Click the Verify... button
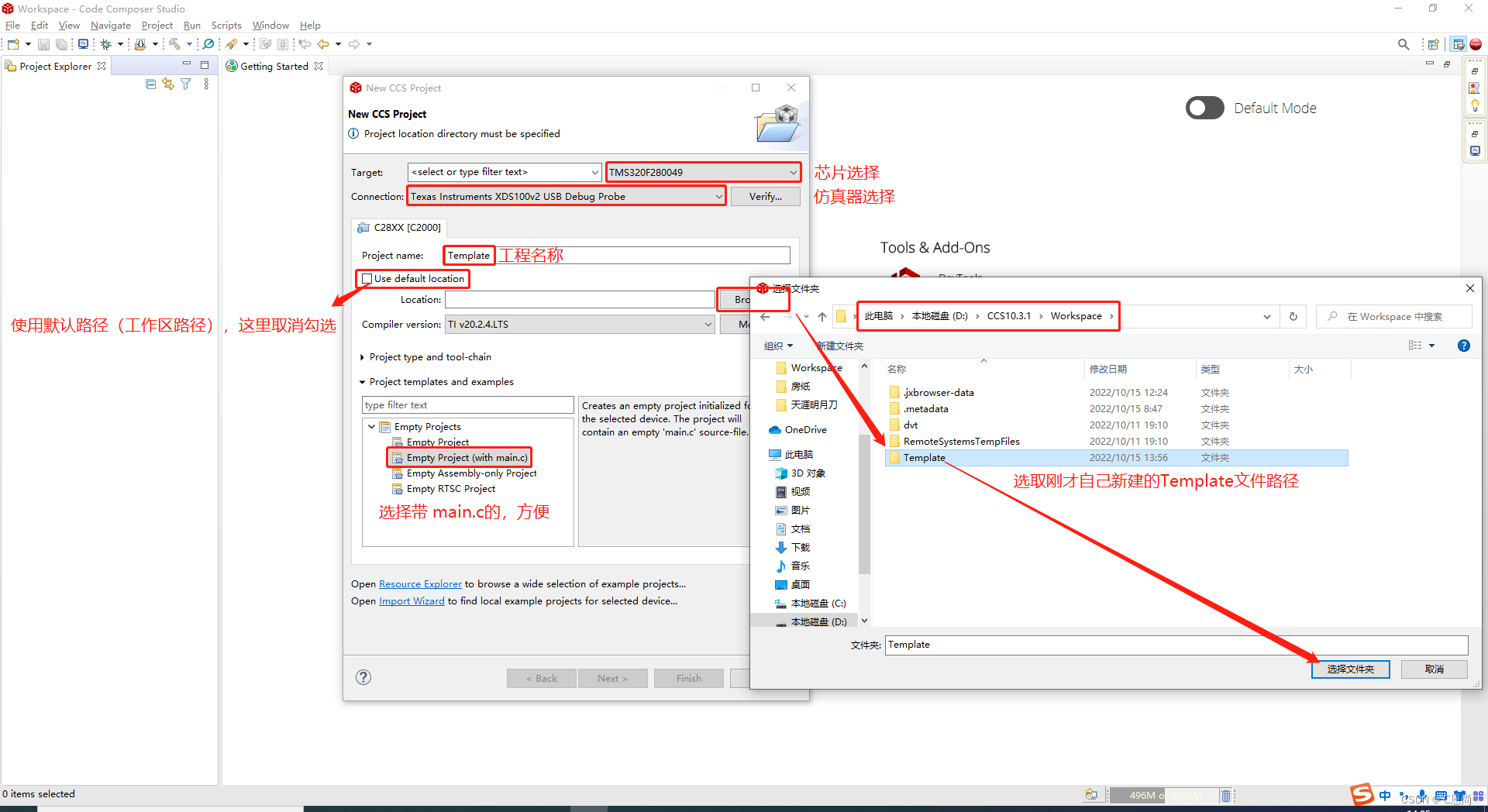1488x812 pixels. (x=765, y=197)
